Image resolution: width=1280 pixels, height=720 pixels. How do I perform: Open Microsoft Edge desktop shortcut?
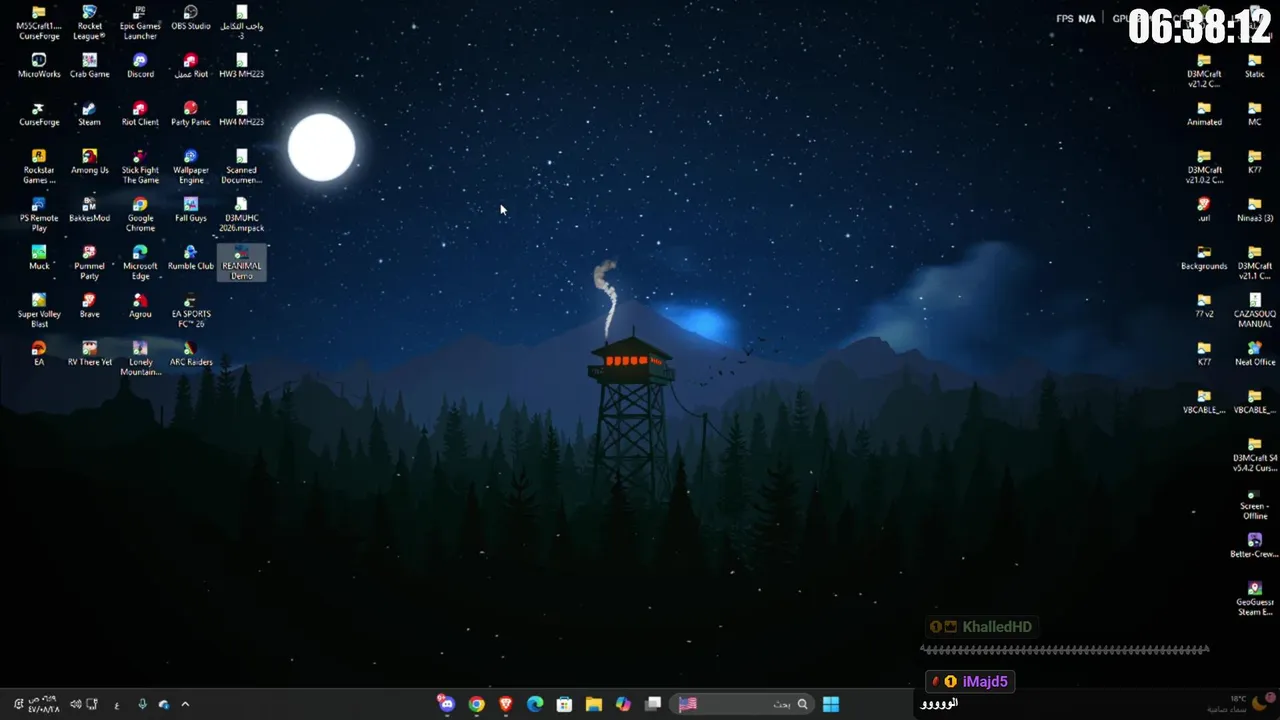(x=140, y=262)
